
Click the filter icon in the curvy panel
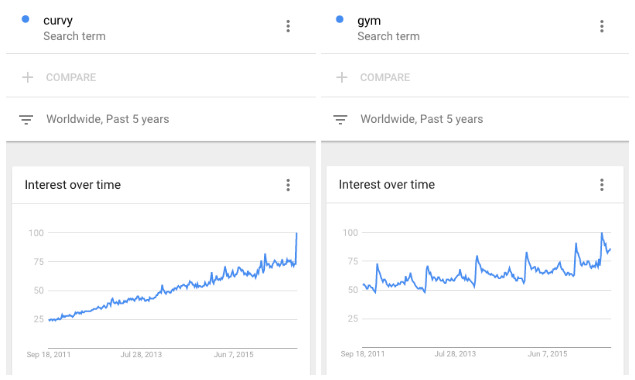click(x=26, y=120)
